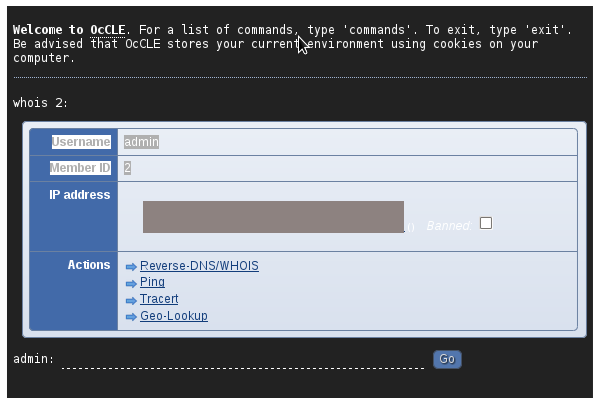Click the 'Banned:' label text

[449, 226]
